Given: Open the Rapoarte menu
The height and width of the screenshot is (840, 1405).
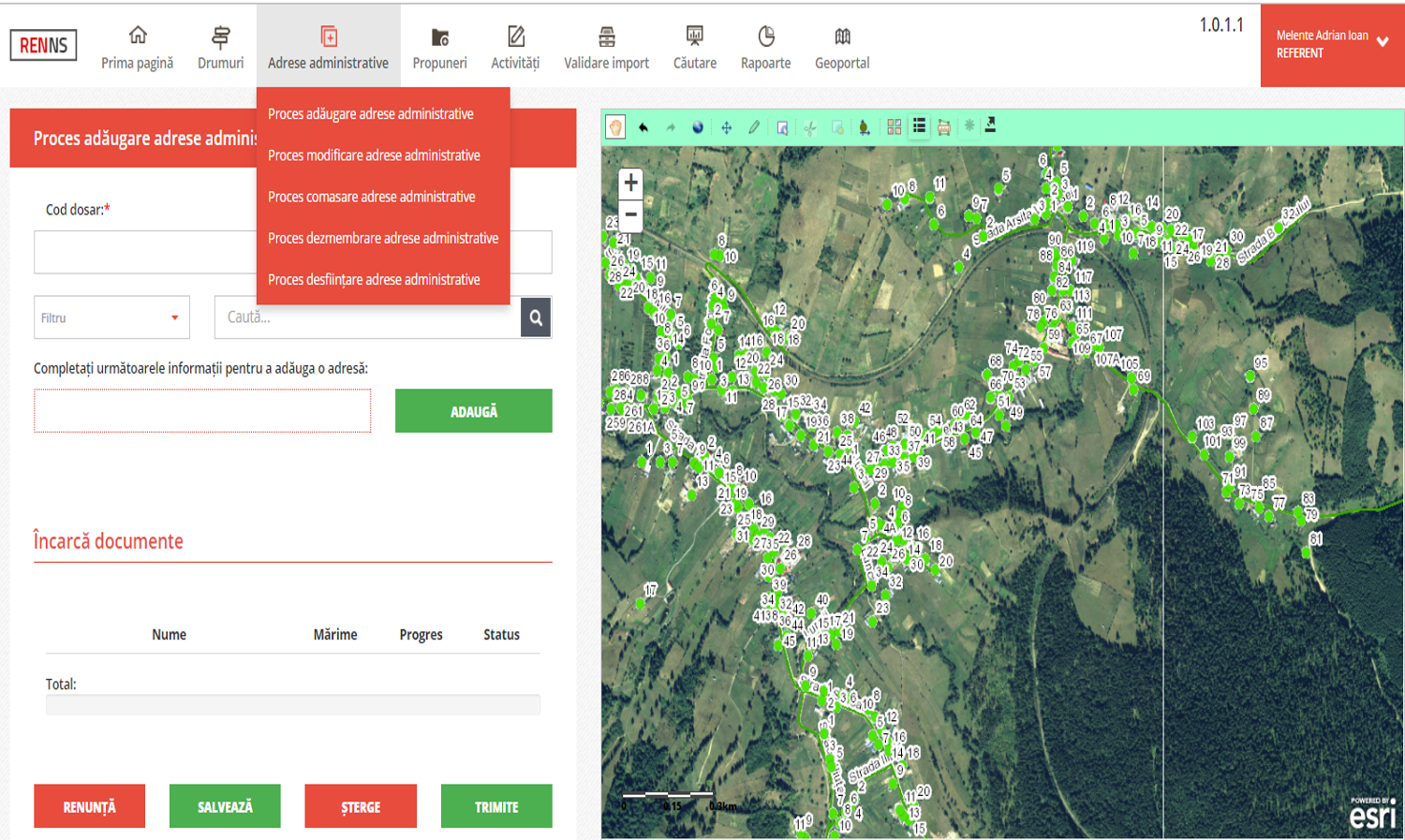Looking at the screenshot, I should click(765, 48).
